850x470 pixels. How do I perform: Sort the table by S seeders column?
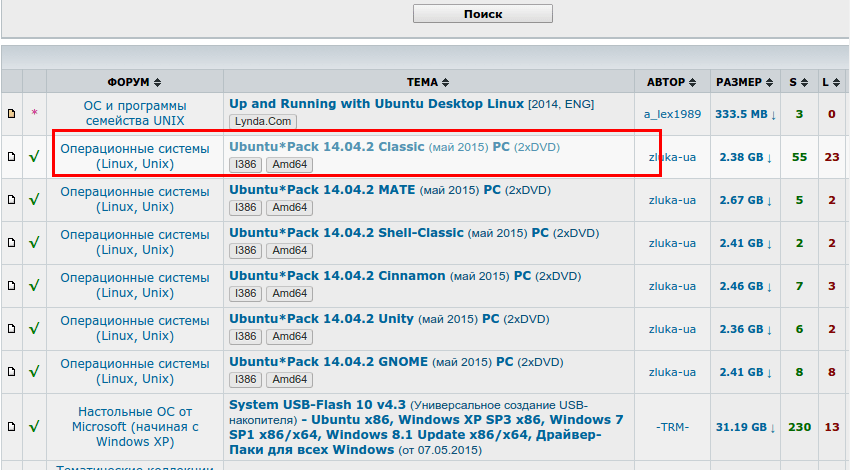pos(799,82)
